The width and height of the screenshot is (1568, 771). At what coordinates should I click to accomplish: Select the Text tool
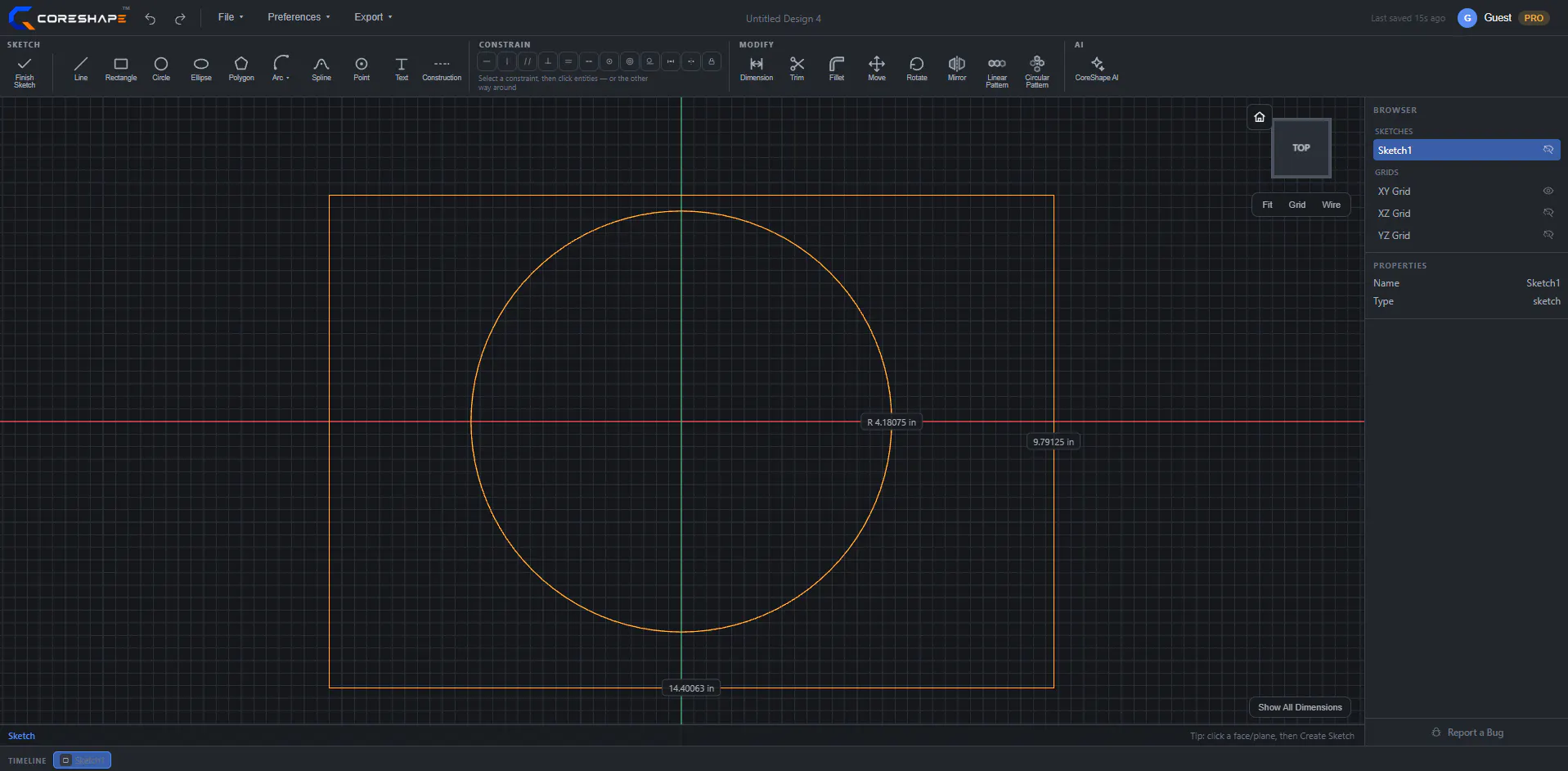tap(402, 69)
